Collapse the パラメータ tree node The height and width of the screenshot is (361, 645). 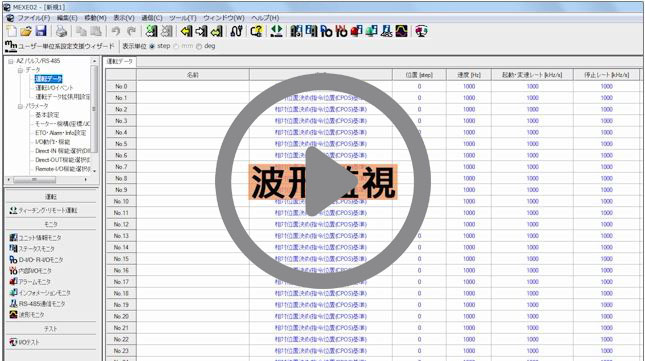click(20, 106)
